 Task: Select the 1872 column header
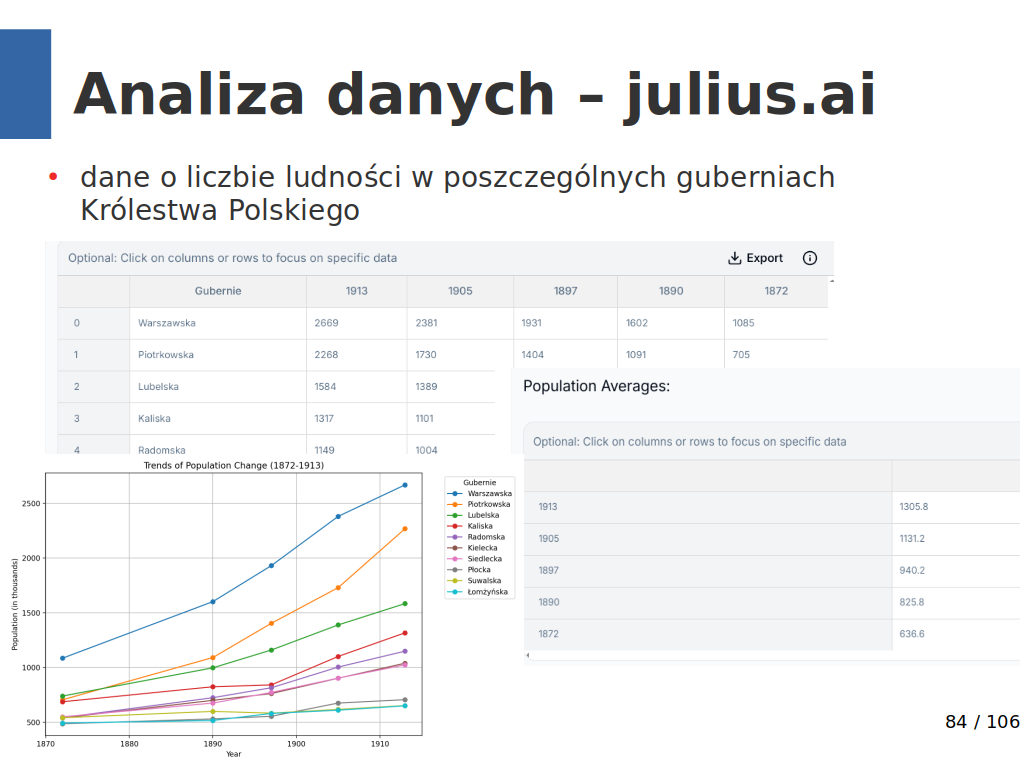(x=776, y=291)
